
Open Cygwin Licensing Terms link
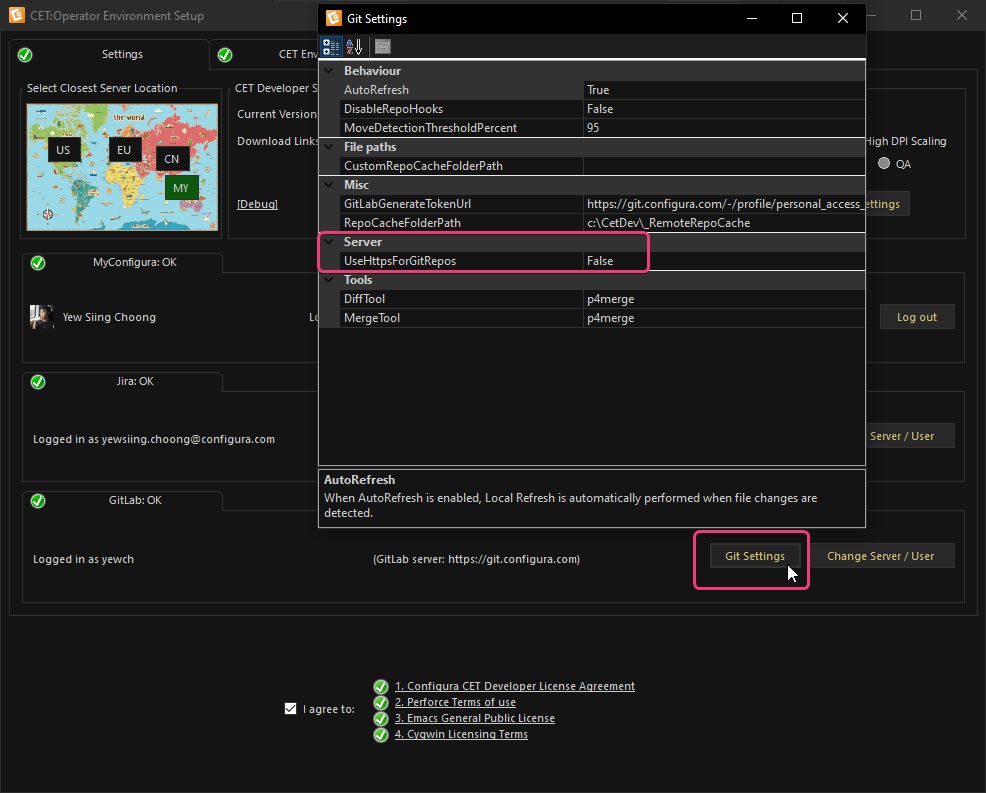click(x=461, y=735)
